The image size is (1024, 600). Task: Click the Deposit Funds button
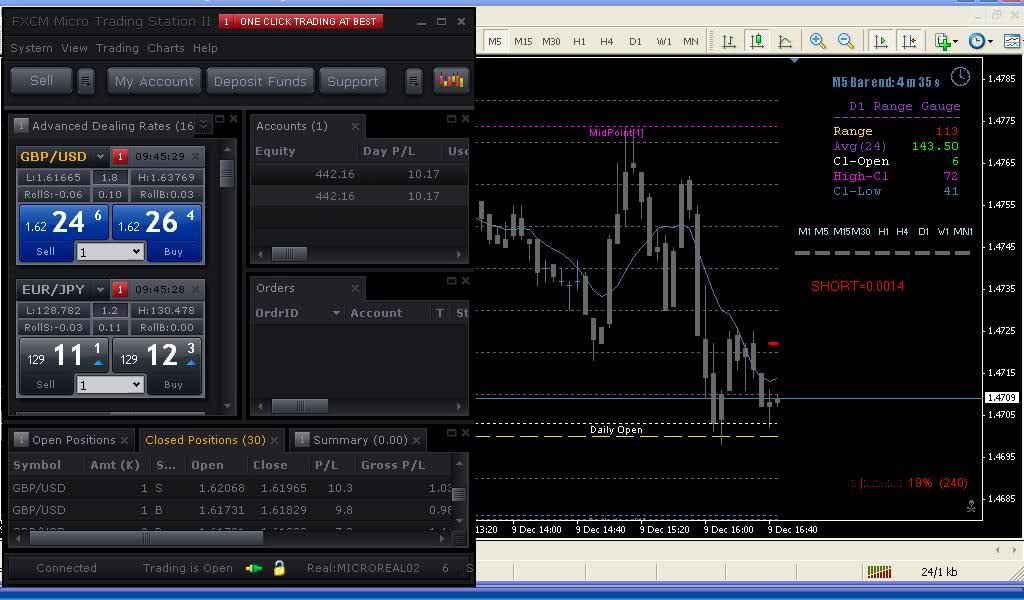[260, 81]
